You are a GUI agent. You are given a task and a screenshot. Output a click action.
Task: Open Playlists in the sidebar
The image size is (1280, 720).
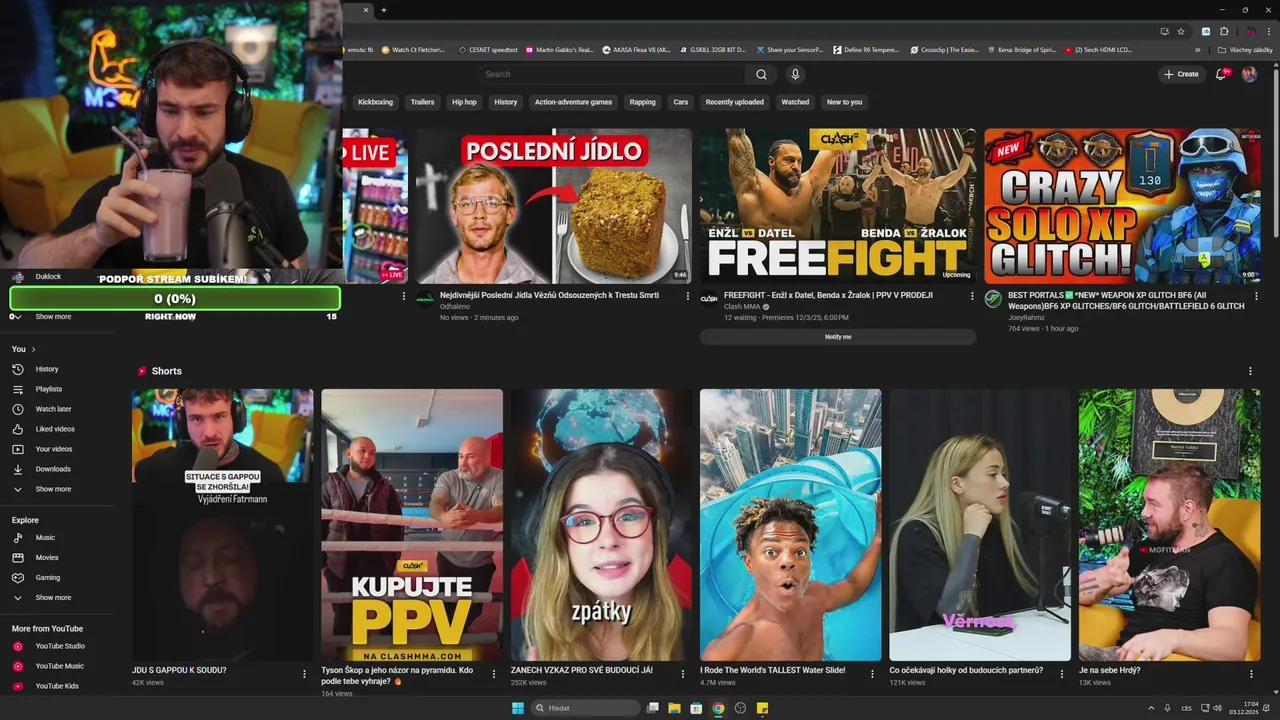point(48,389)
